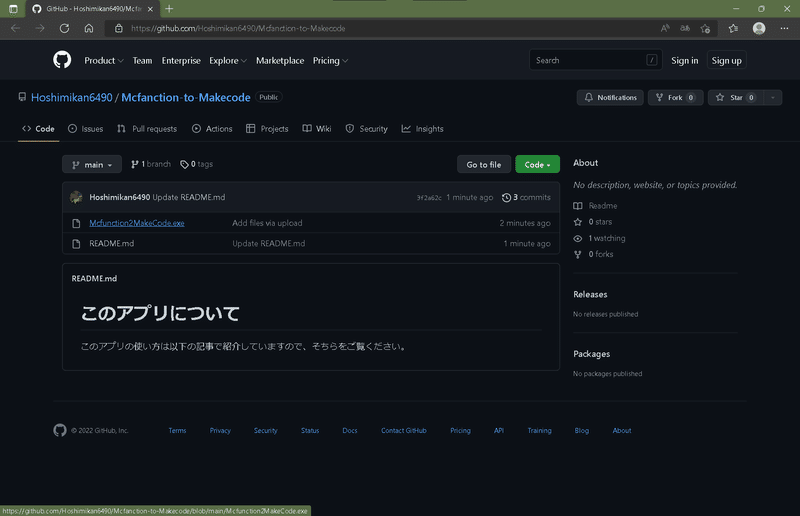The height and width of the screenshot is (516, 800).
Task: Add this page to favorites
Action: (706, 28)
